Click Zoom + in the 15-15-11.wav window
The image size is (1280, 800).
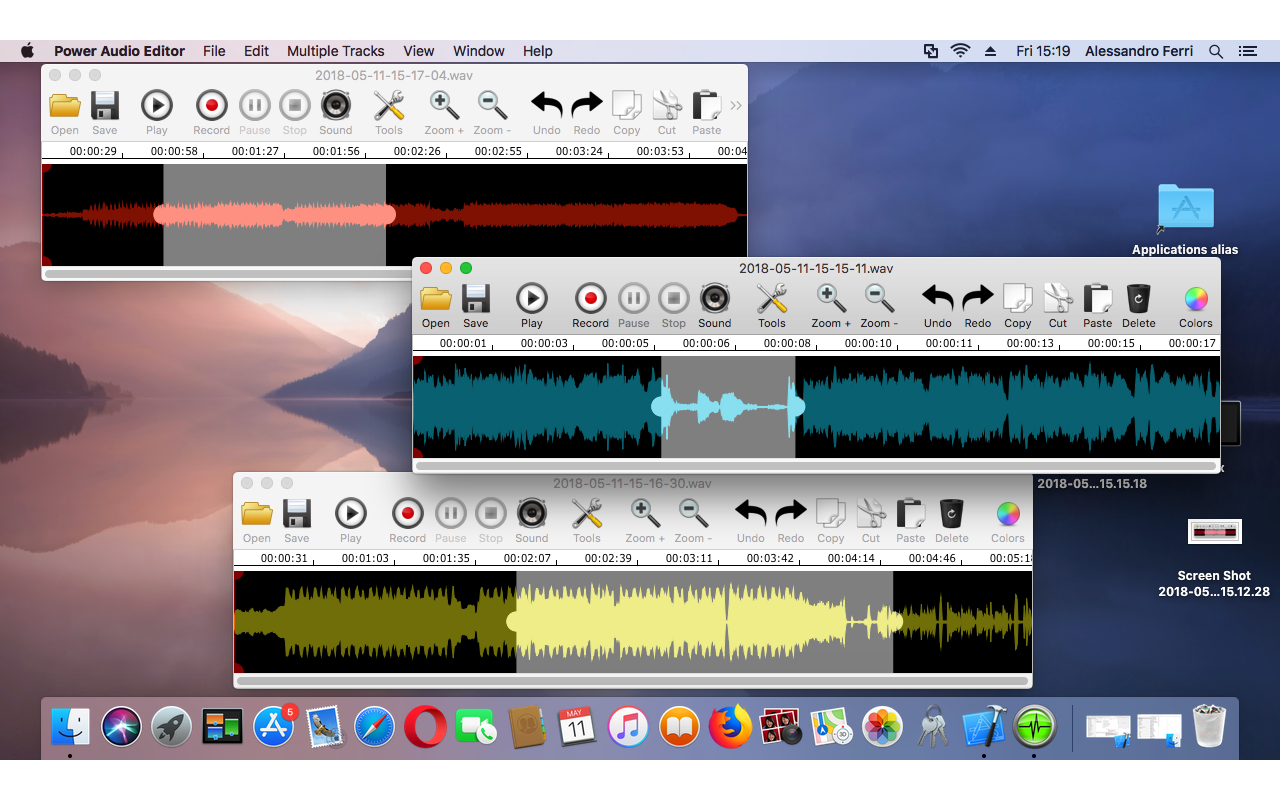coord(831,299)
